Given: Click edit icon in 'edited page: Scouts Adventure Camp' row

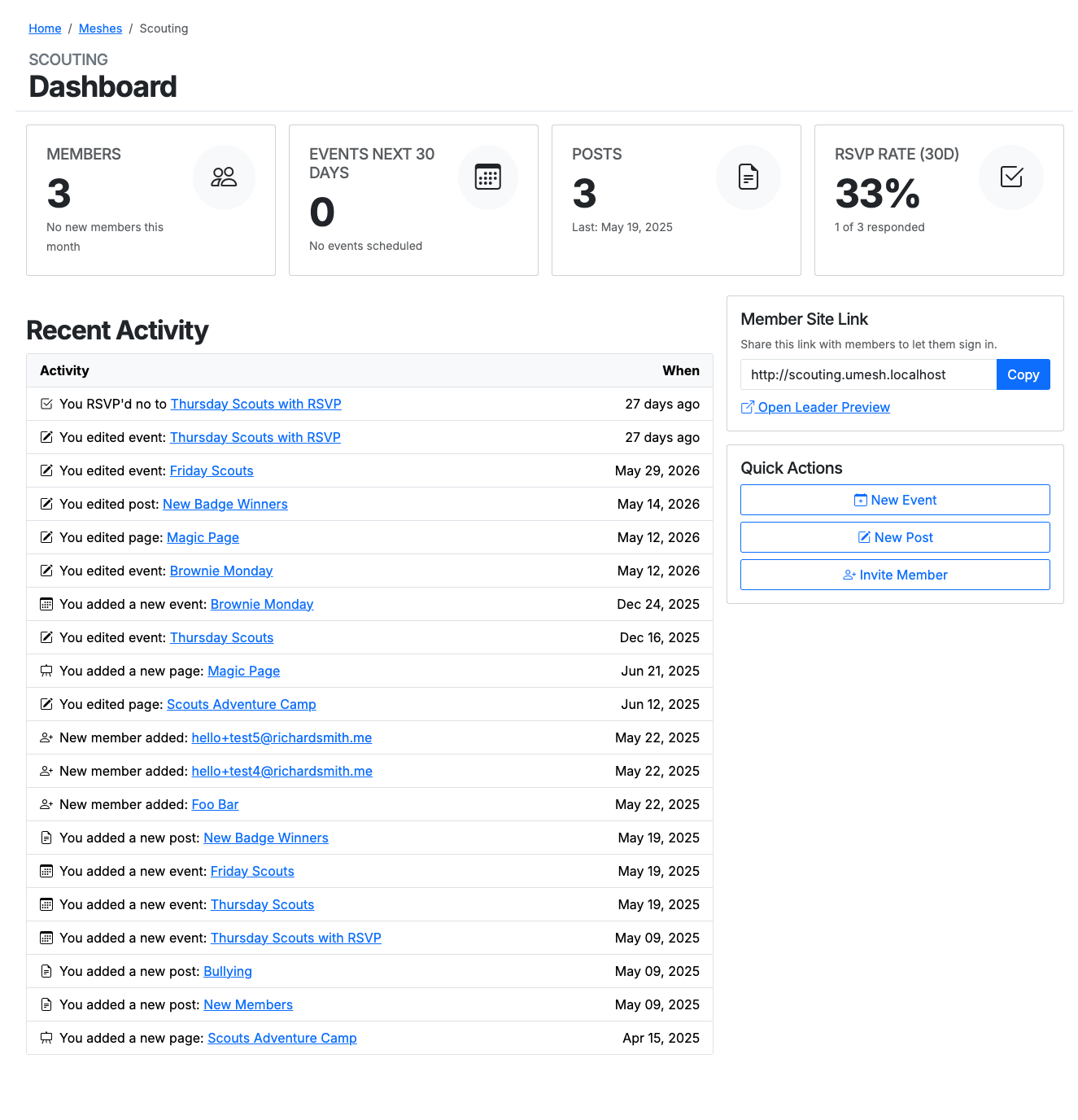Looking at the screenshot, I should point(46,704).
